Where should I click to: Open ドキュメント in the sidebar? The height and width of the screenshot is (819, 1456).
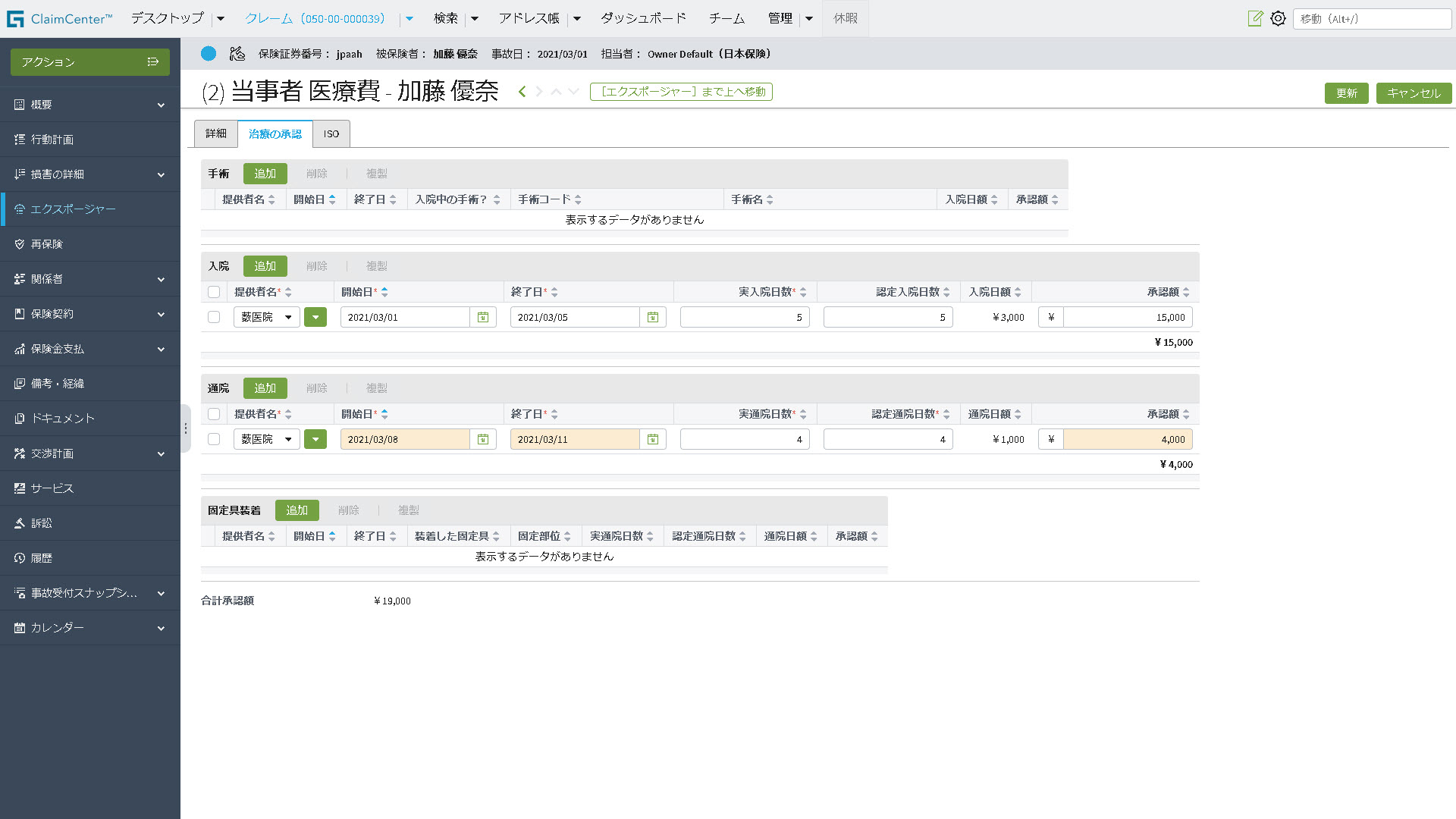[62, 419]
